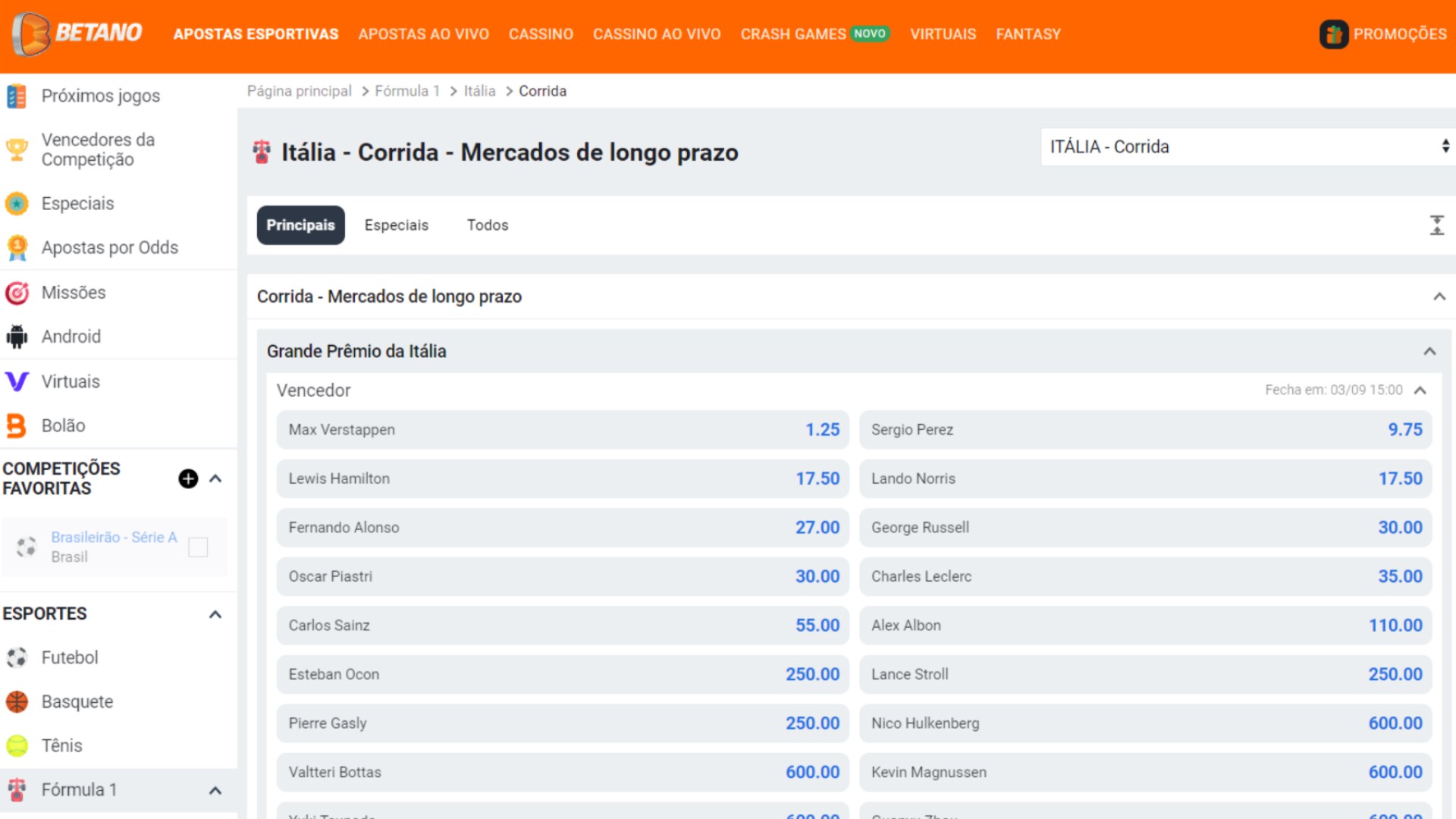
Task: Open Missões in sidebar
Action: (74, 293)
